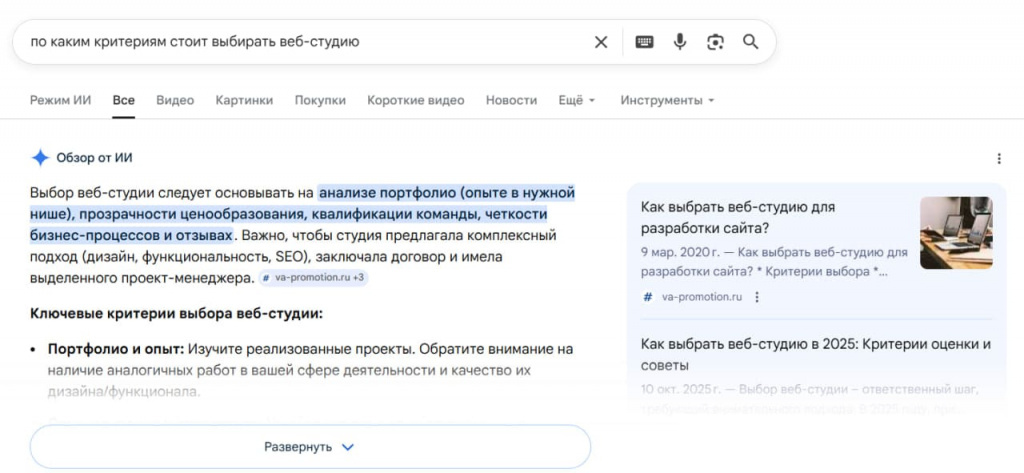Image resolution: width=1024 pixels, height=473 pixels.
Task: Switch to Видео tab
Action: pyautogui.click(x=175, y=101)
